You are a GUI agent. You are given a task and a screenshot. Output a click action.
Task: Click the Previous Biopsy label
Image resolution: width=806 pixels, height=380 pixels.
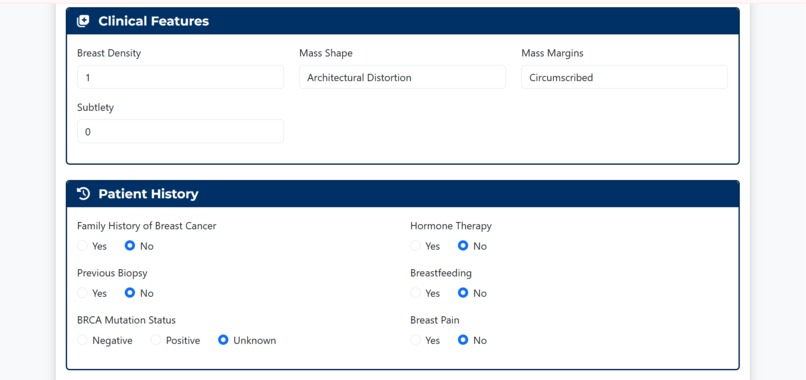112,273
